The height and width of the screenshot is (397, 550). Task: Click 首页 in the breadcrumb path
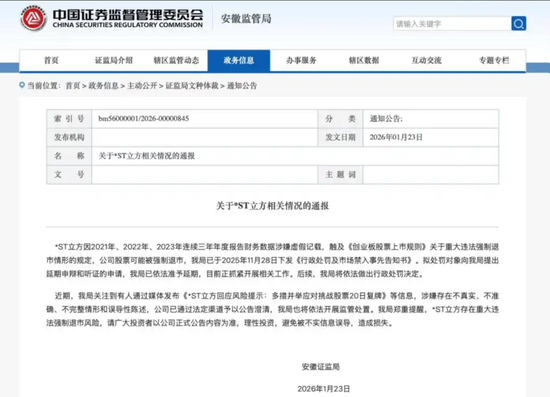[73, 86]
